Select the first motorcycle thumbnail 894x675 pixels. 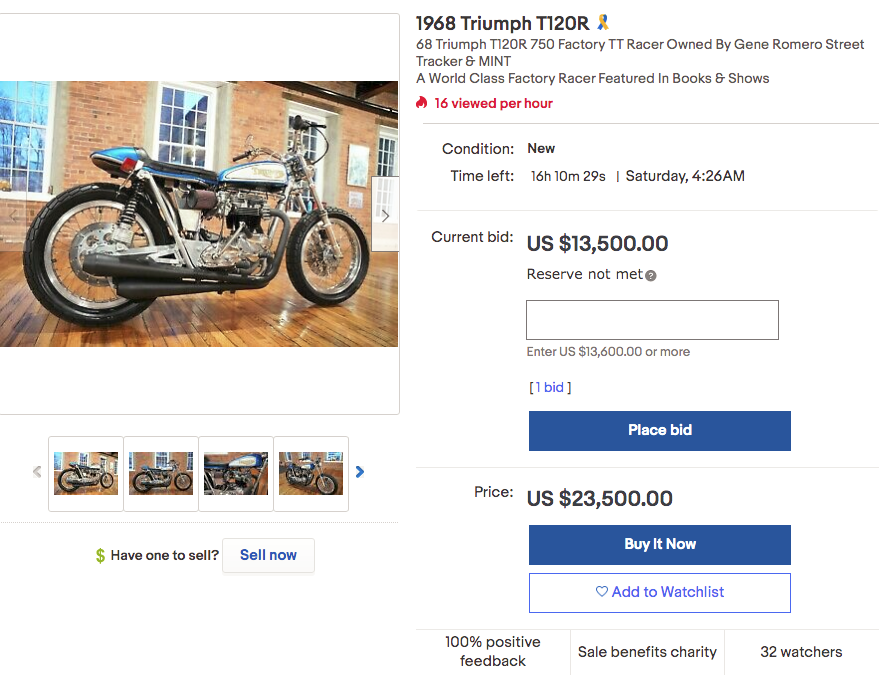[86, 473]
